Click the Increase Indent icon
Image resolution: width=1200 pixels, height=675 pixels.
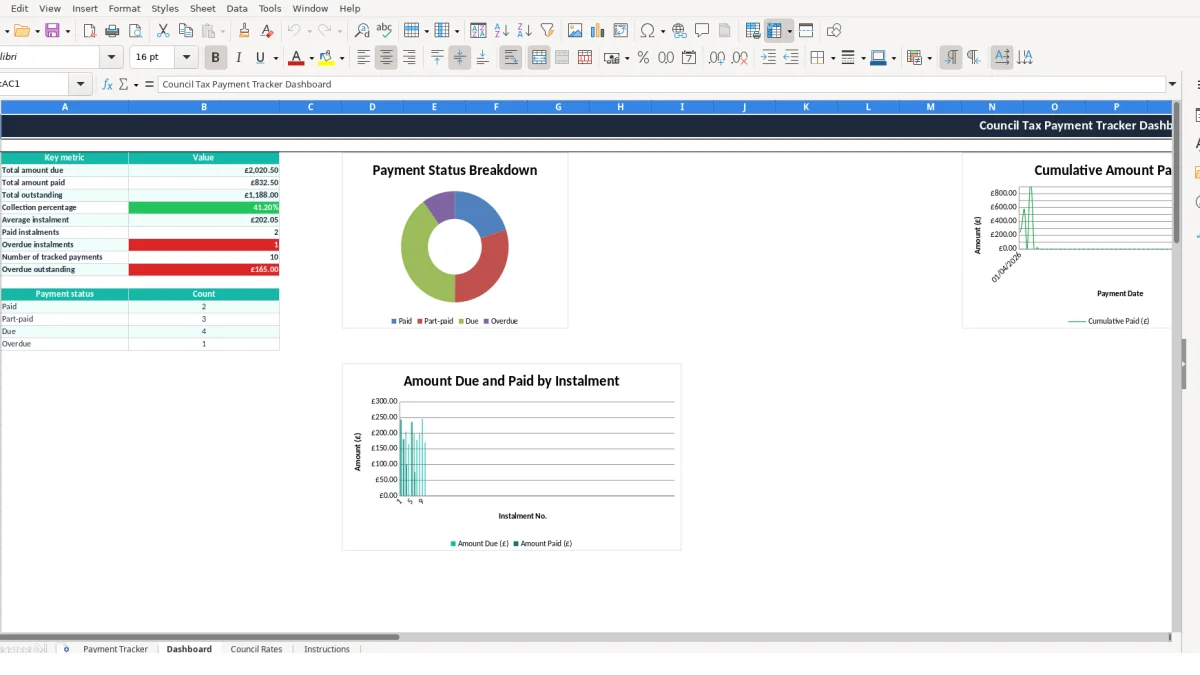coord(768,58)
